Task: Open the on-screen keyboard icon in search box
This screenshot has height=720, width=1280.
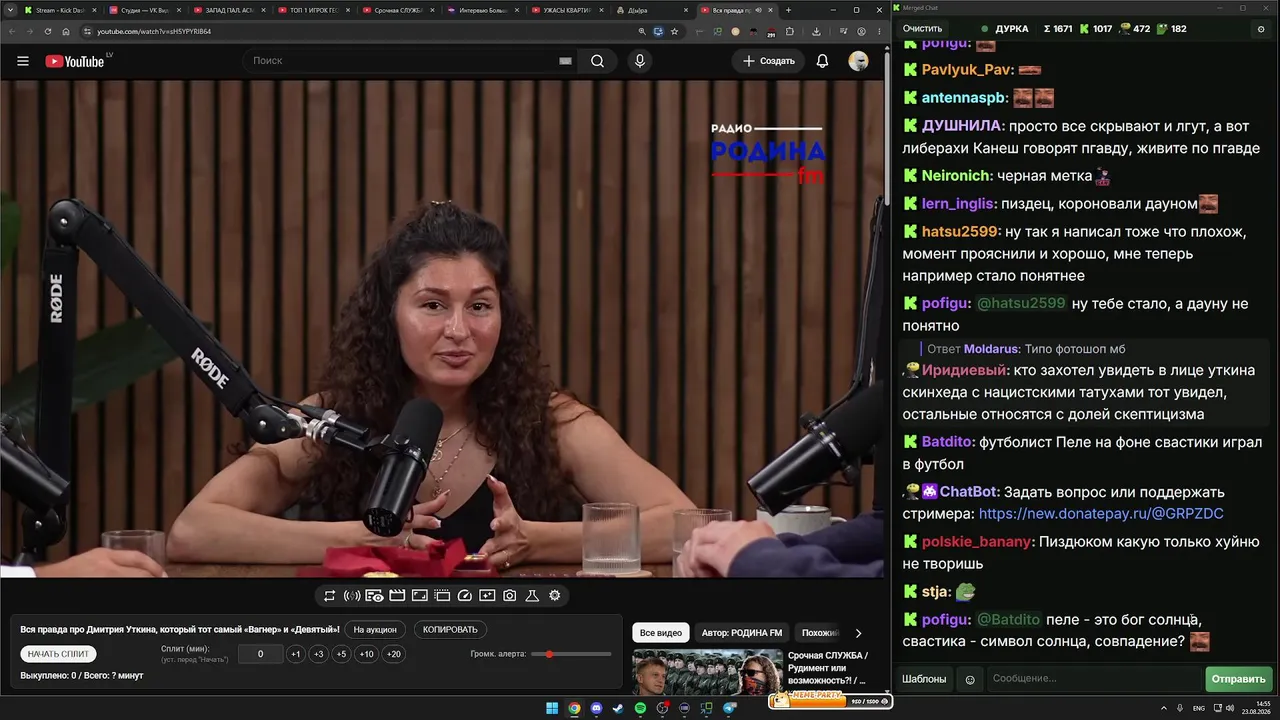Action: coord(565,61)
